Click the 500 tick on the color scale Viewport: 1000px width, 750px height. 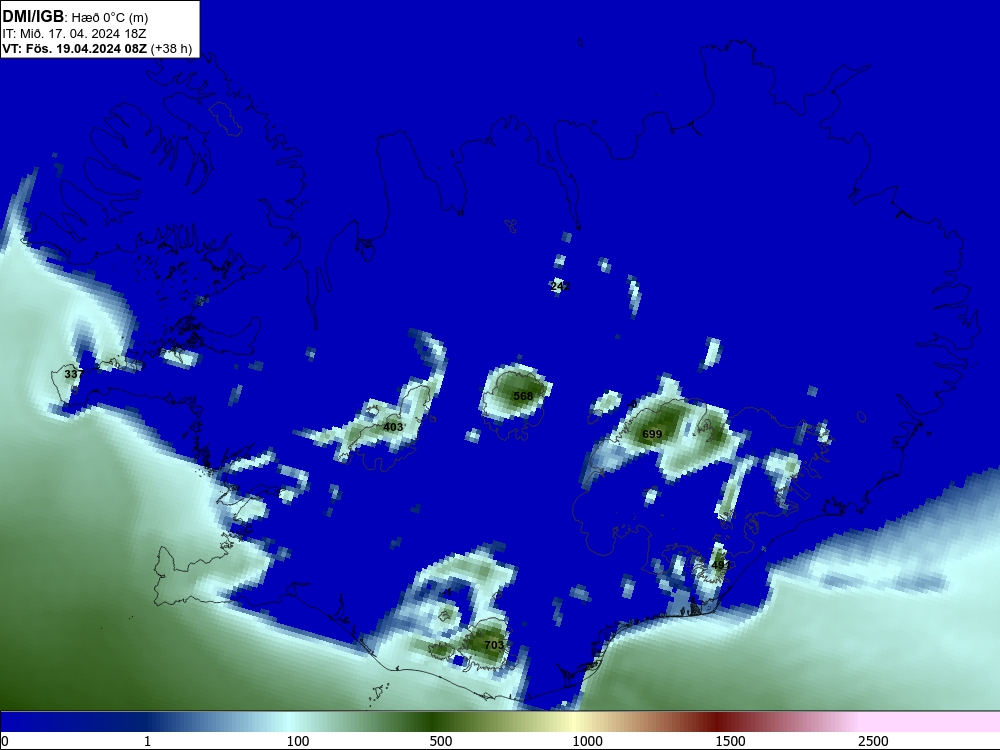(x=441, y=741)
